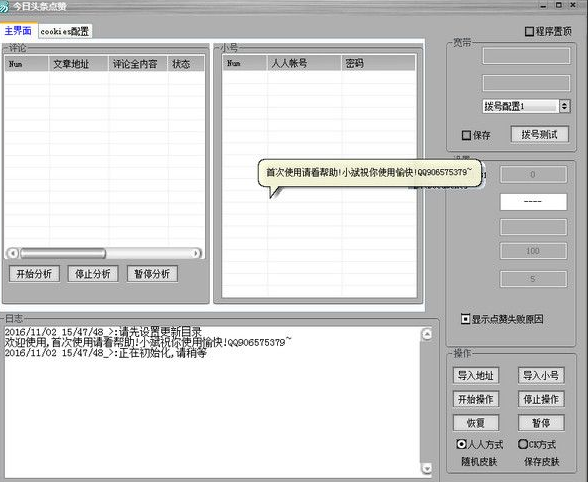The width and height of the screenshot is (588, 482).
Task: Click the 评论 list left scroll arrow
Action: point(12,254)
